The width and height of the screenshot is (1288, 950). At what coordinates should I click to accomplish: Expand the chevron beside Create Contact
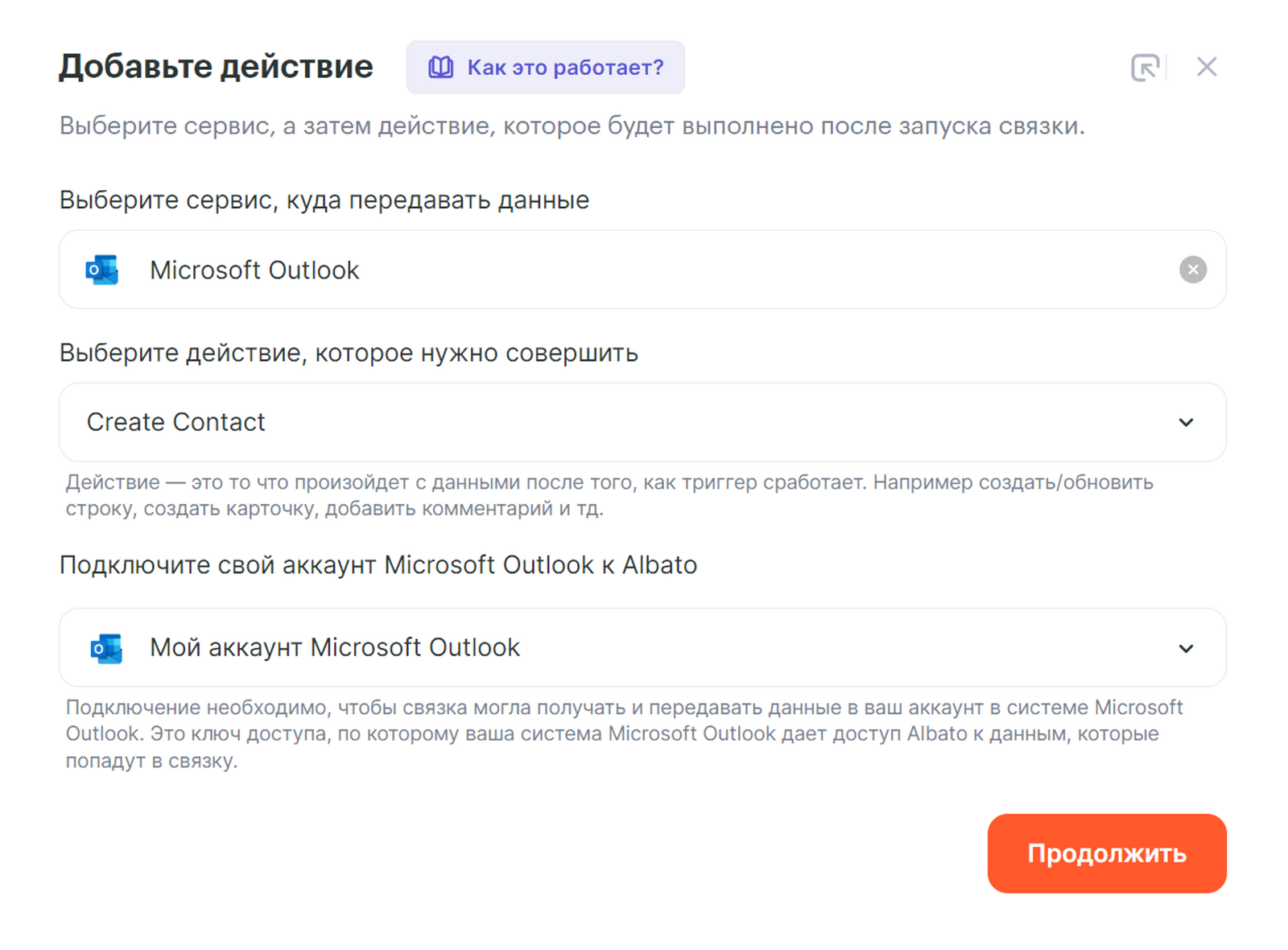pos(1186,423)
